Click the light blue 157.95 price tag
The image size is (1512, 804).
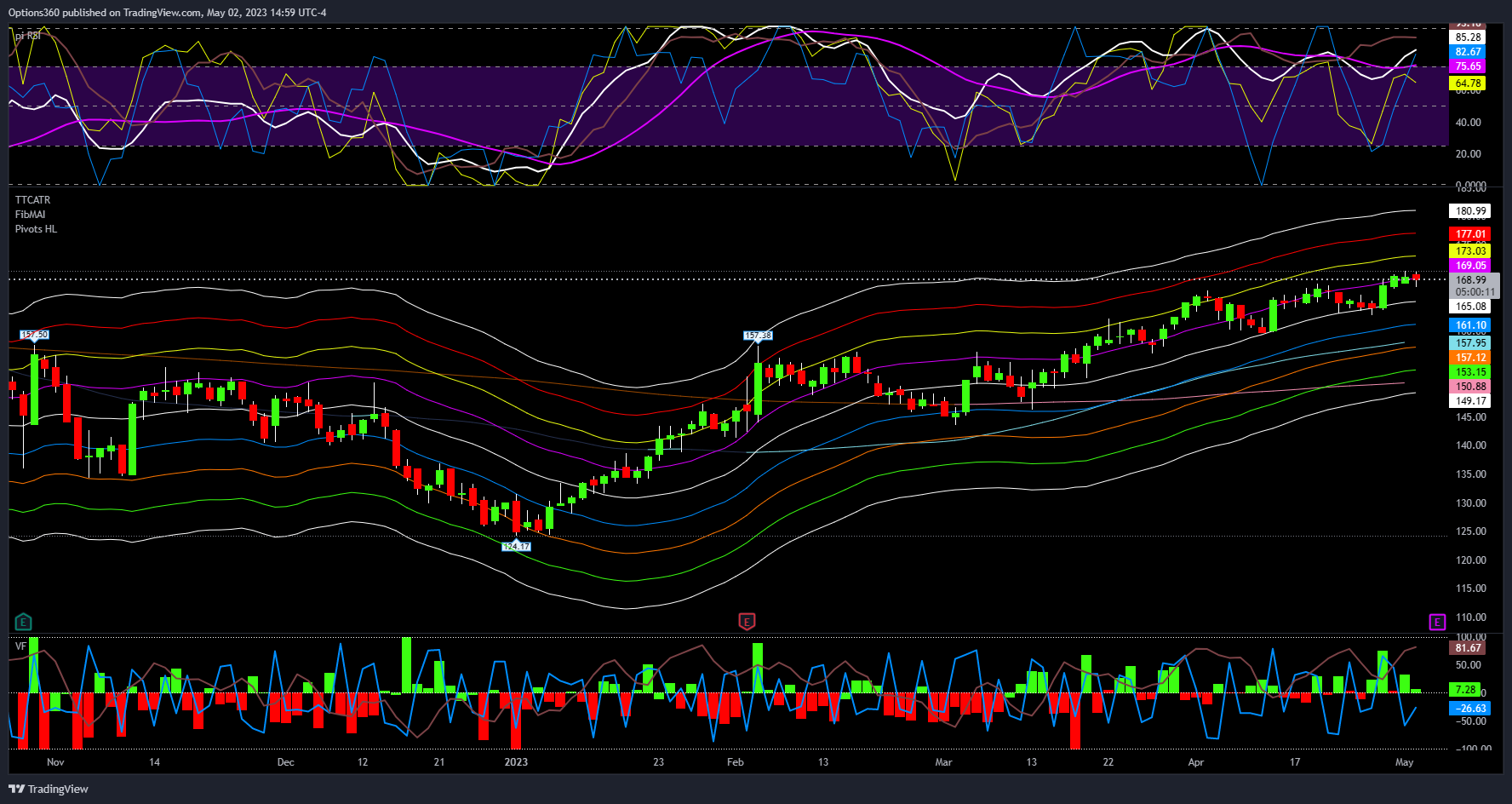point(1470,343)
